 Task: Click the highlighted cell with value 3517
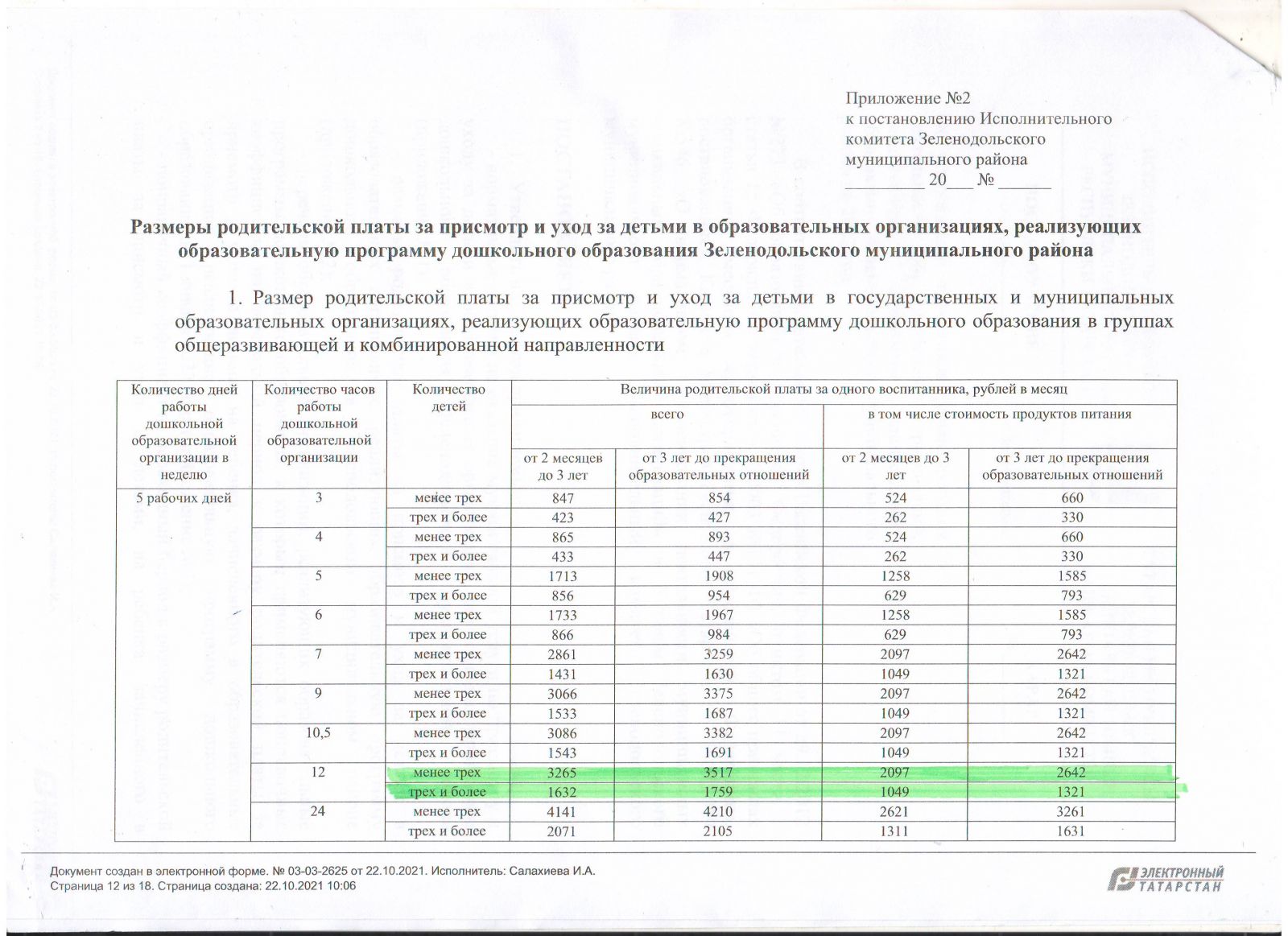pos(718,773)
